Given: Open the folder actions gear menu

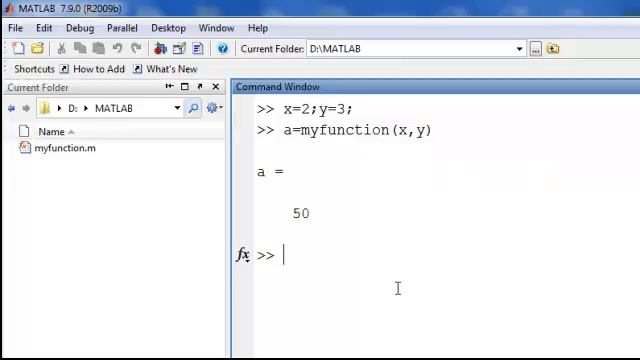Looking at the screenshot, I should click(214, 108).
